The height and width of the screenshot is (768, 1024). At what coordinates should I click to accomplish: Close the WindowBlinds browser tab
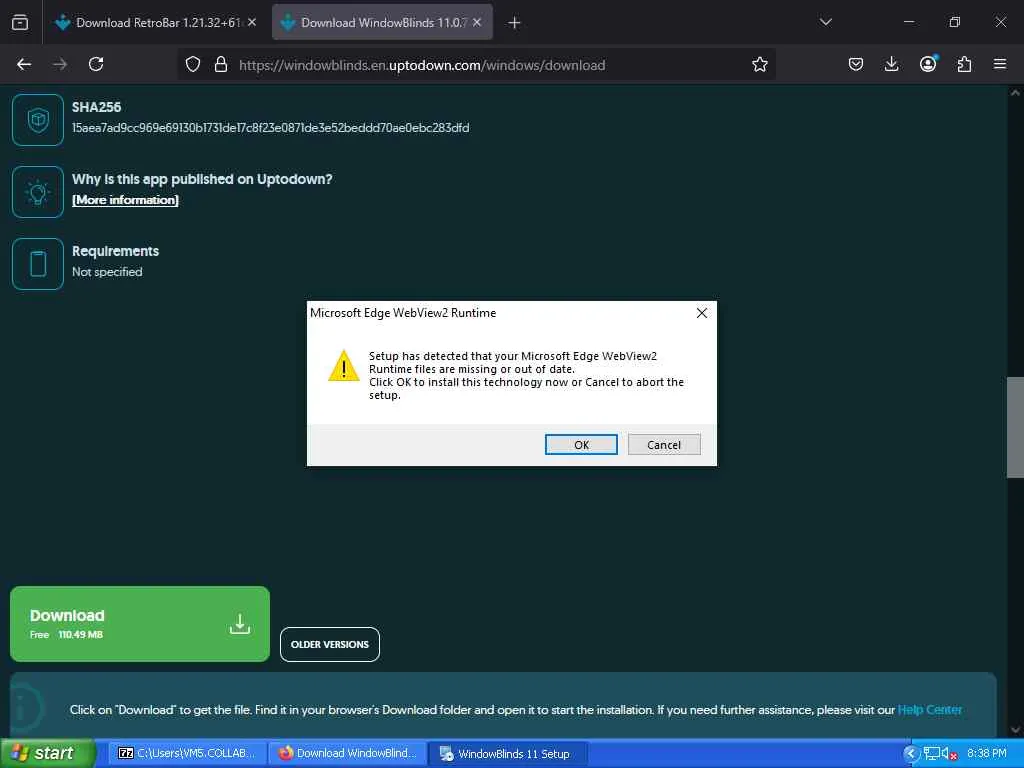(477, 22)
